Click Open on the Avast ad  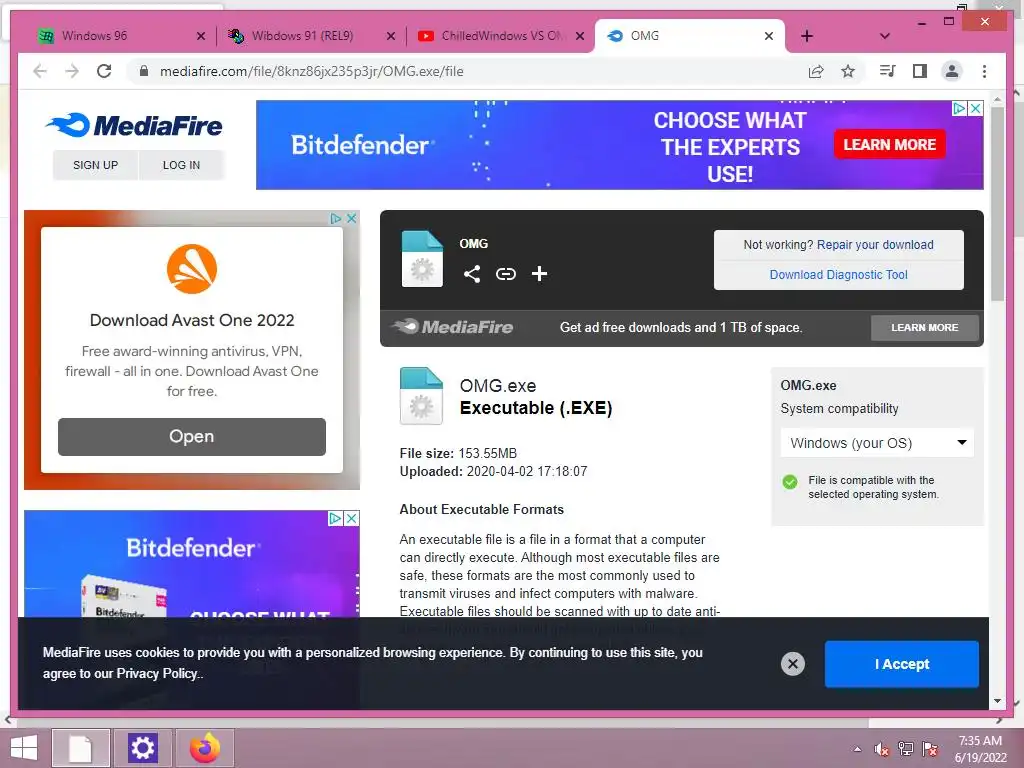(x=192, y=436)
